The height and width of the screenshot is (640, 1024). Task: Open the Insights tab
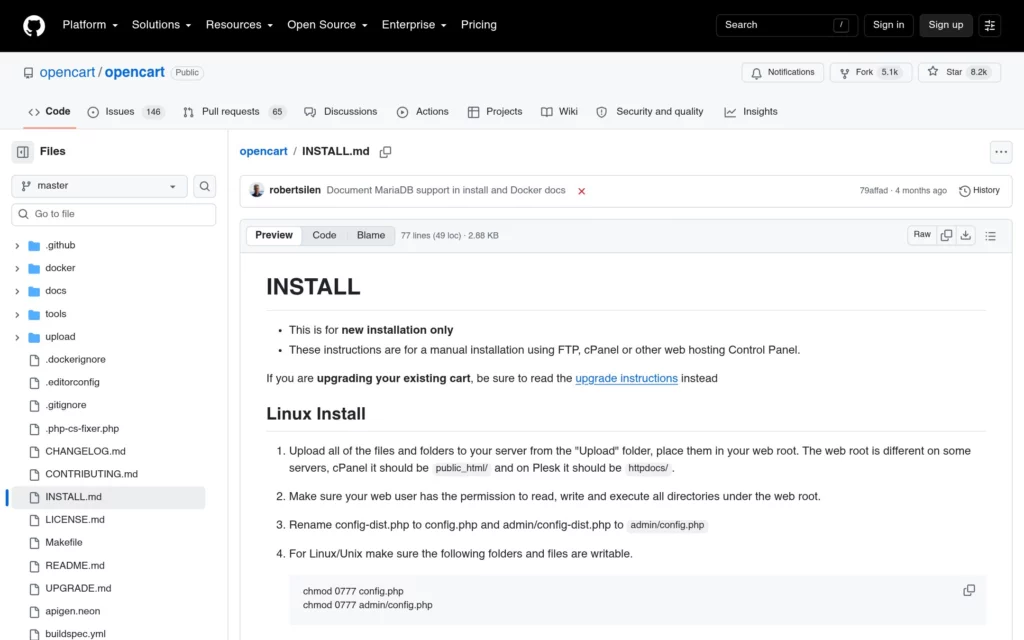(x=751, y=112)
